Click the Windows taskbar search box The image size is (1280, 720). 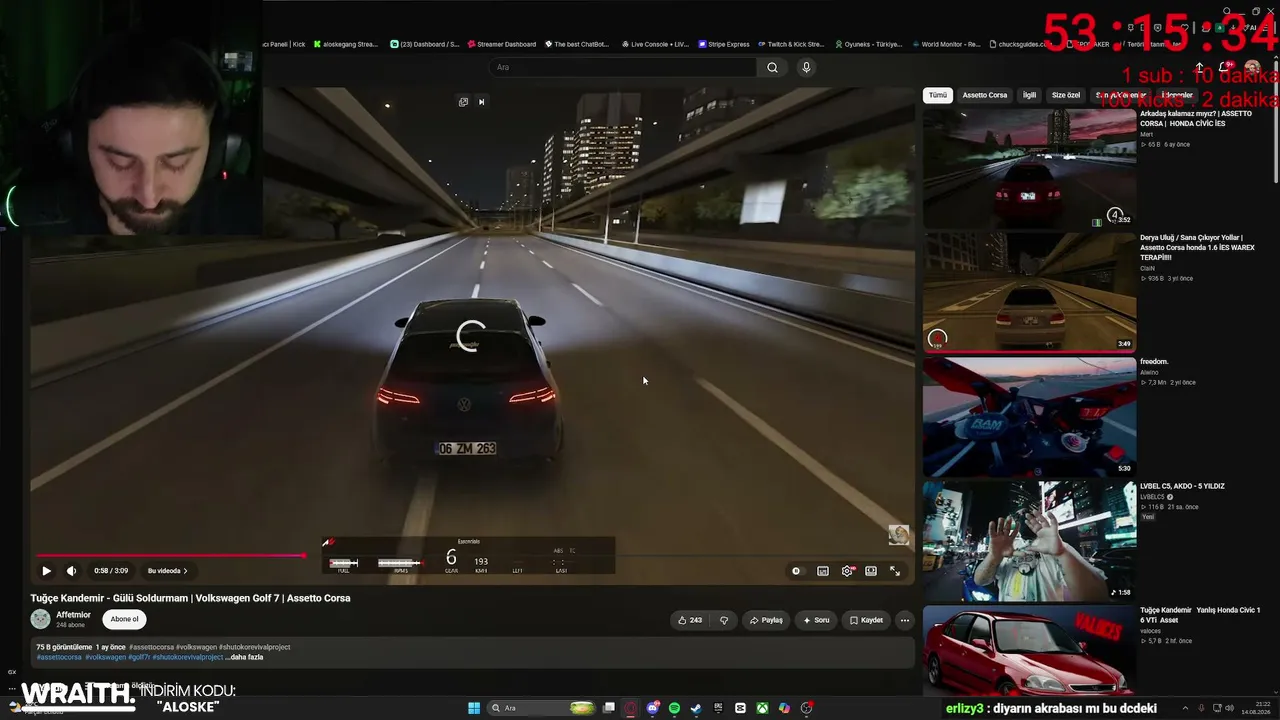pyautogui.click(x=540, y=708)
